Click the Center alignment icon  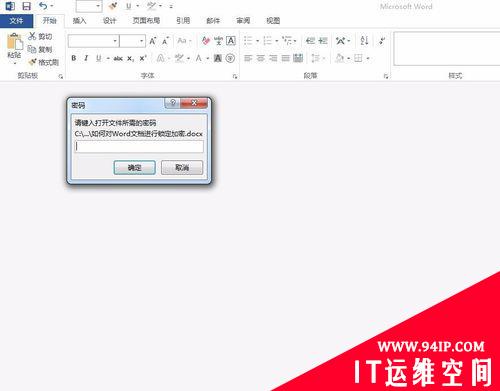point(261,58)
